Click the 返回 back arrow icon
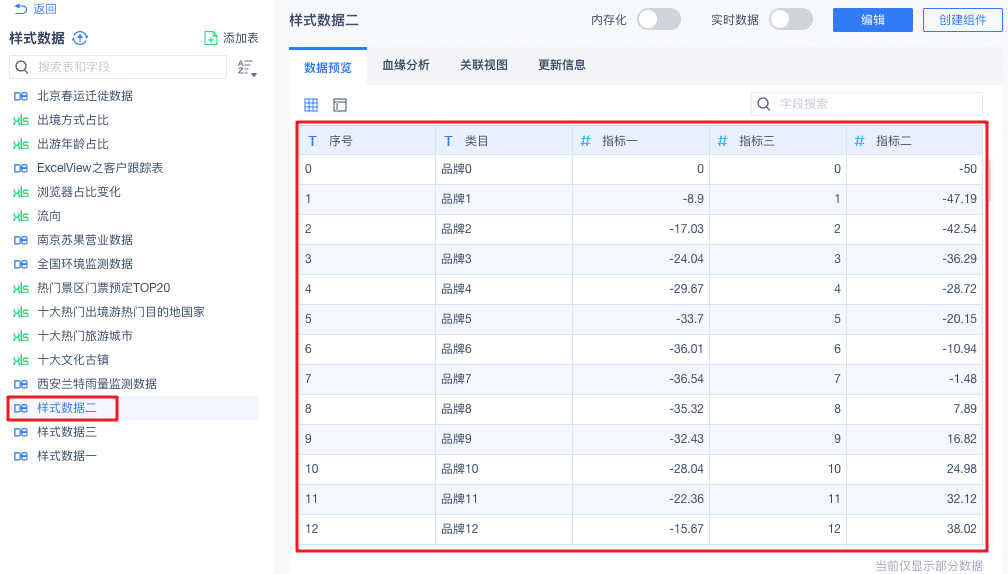The width and height of the screenshot is (1008, 574). point(20,8)
